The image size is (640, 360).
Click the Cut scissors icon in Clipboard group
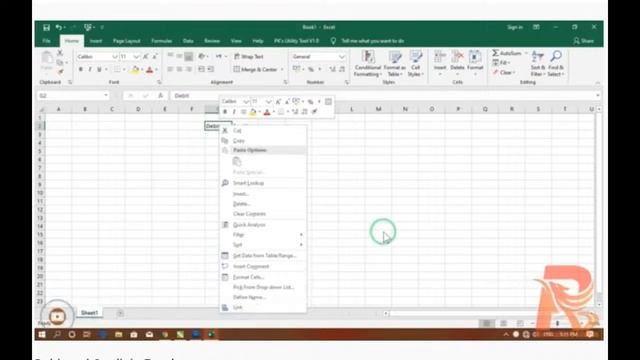(60, 53)
